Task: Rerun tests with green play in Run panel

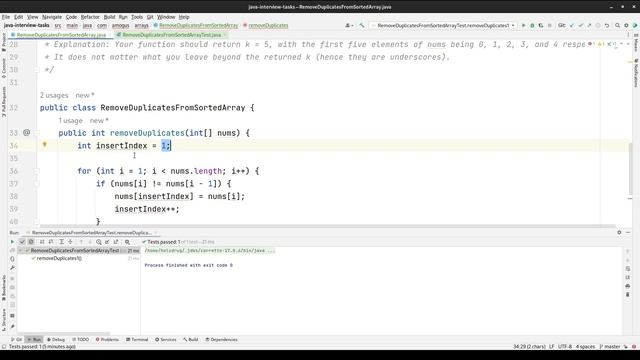Action: point(12,242)
